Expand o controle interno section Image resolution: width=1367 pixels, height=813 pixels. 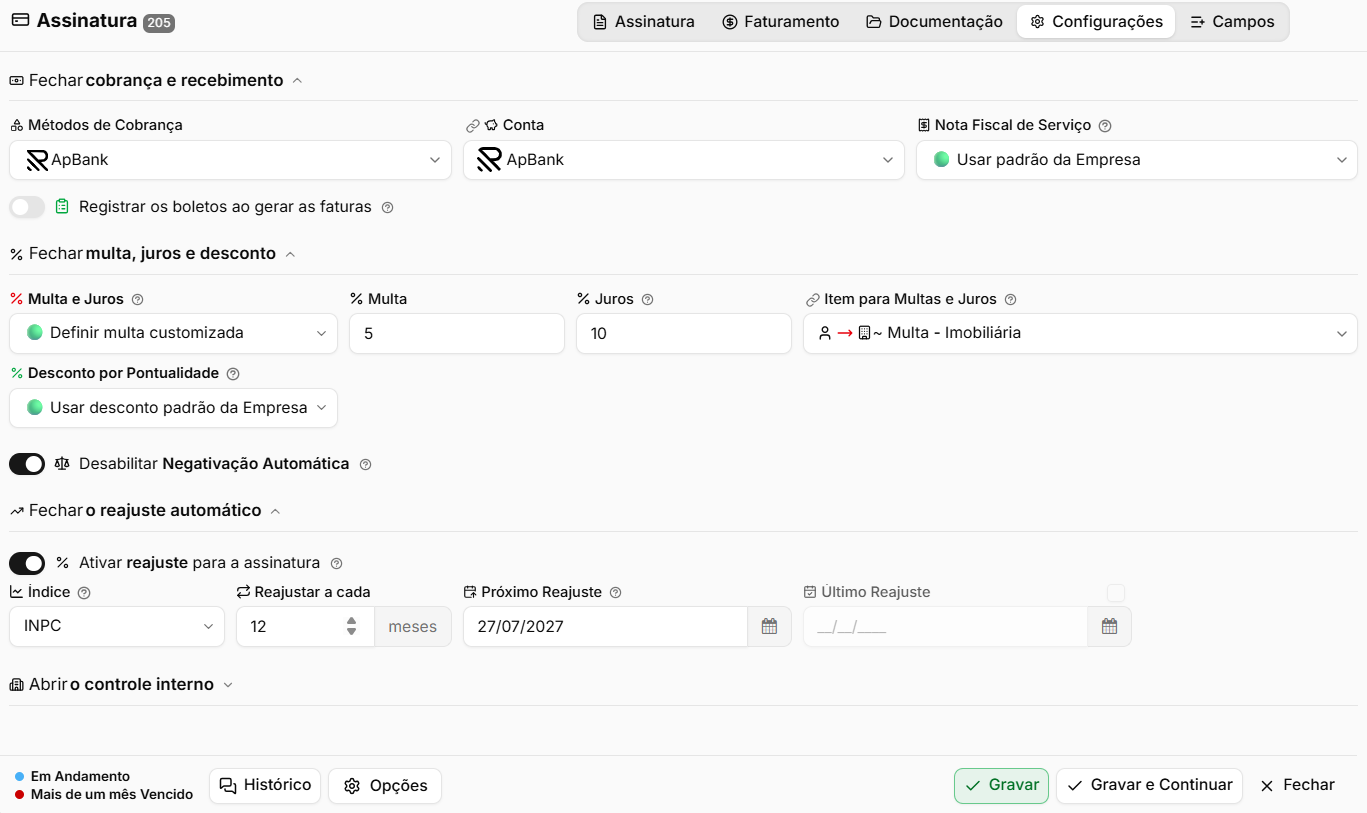[x=121, y=685]
